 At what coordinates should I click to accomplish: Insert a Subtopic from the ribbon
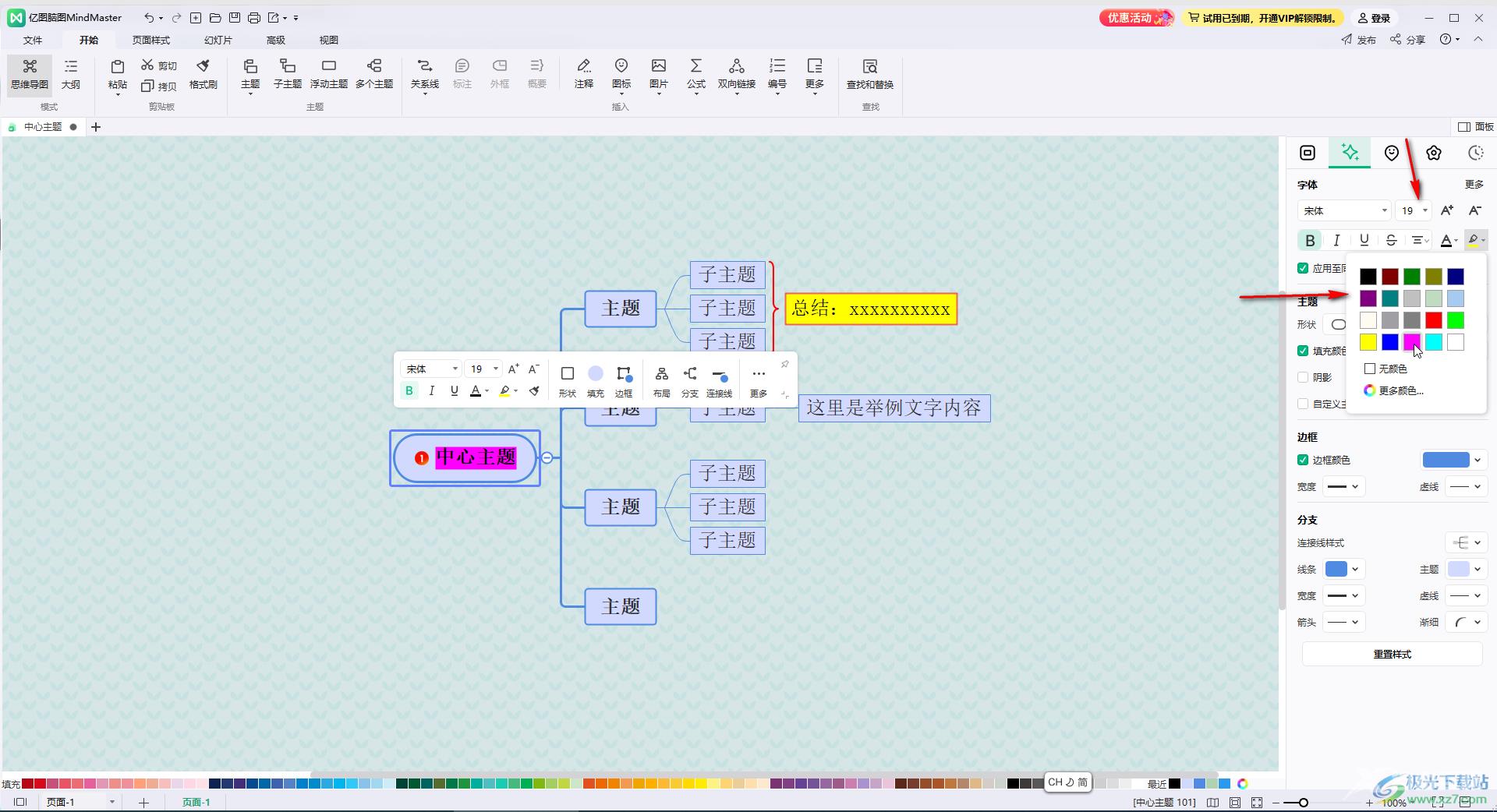pos(288,75)
